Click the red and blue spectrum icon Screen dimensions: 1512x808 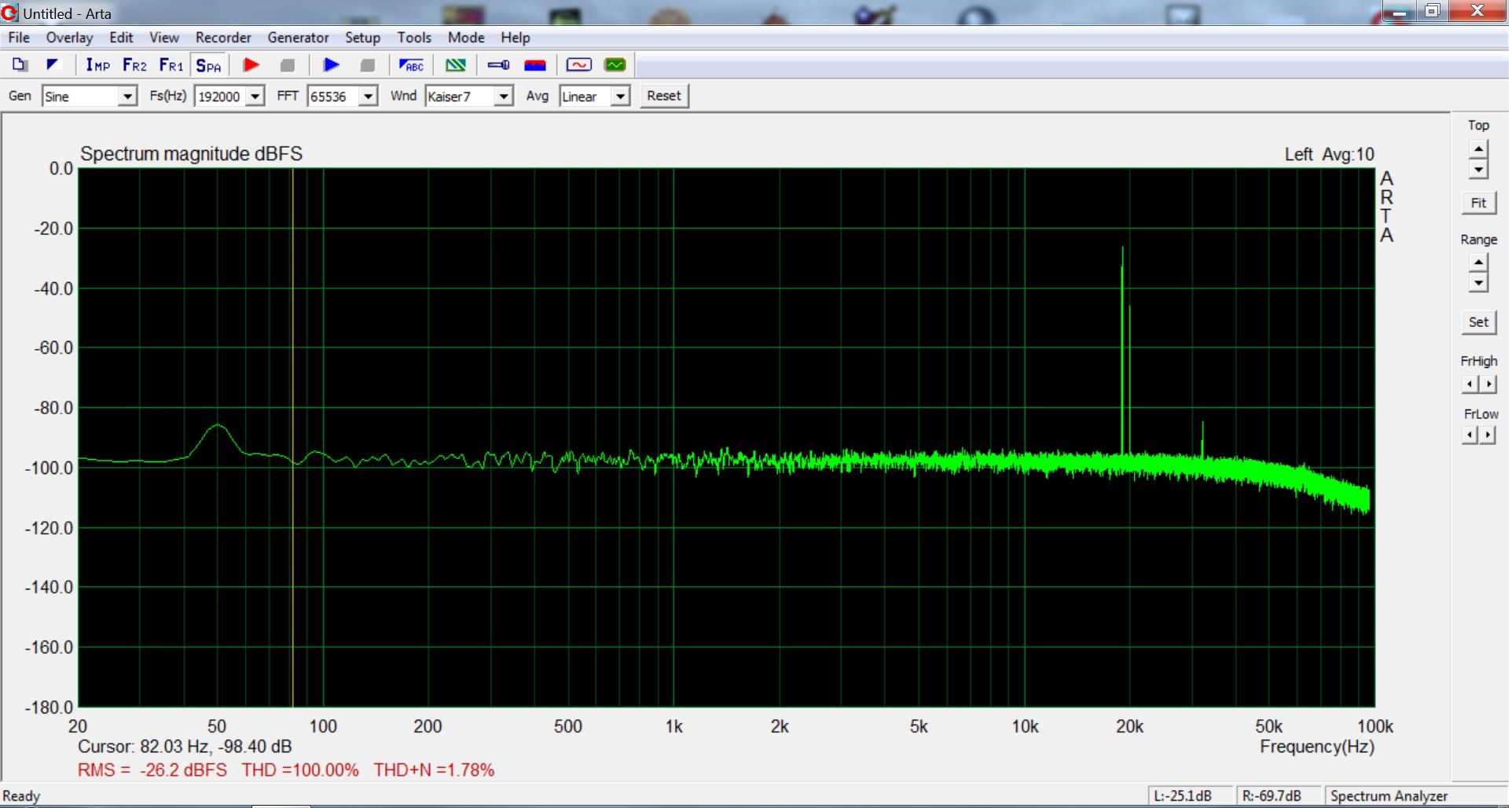click(535, 65)
